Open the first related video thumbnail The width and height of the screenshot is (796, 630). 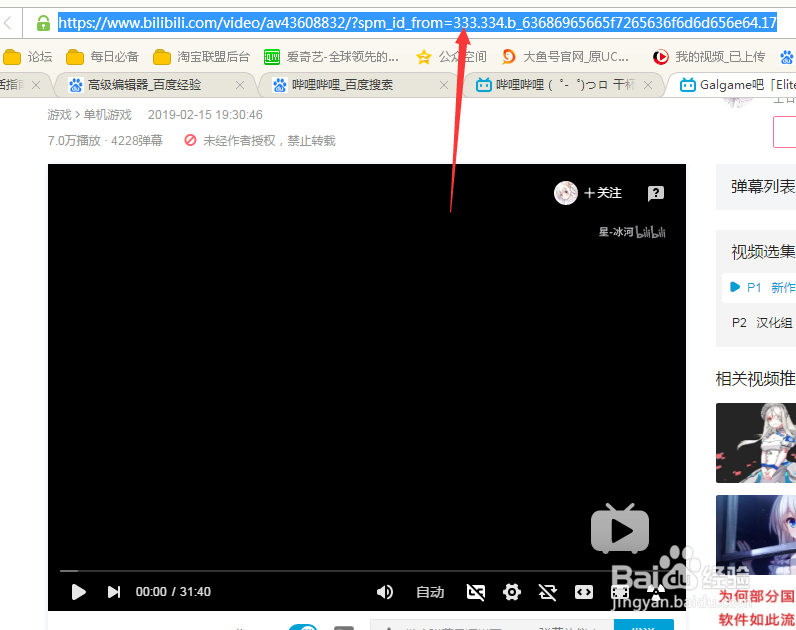click(756, 443)
